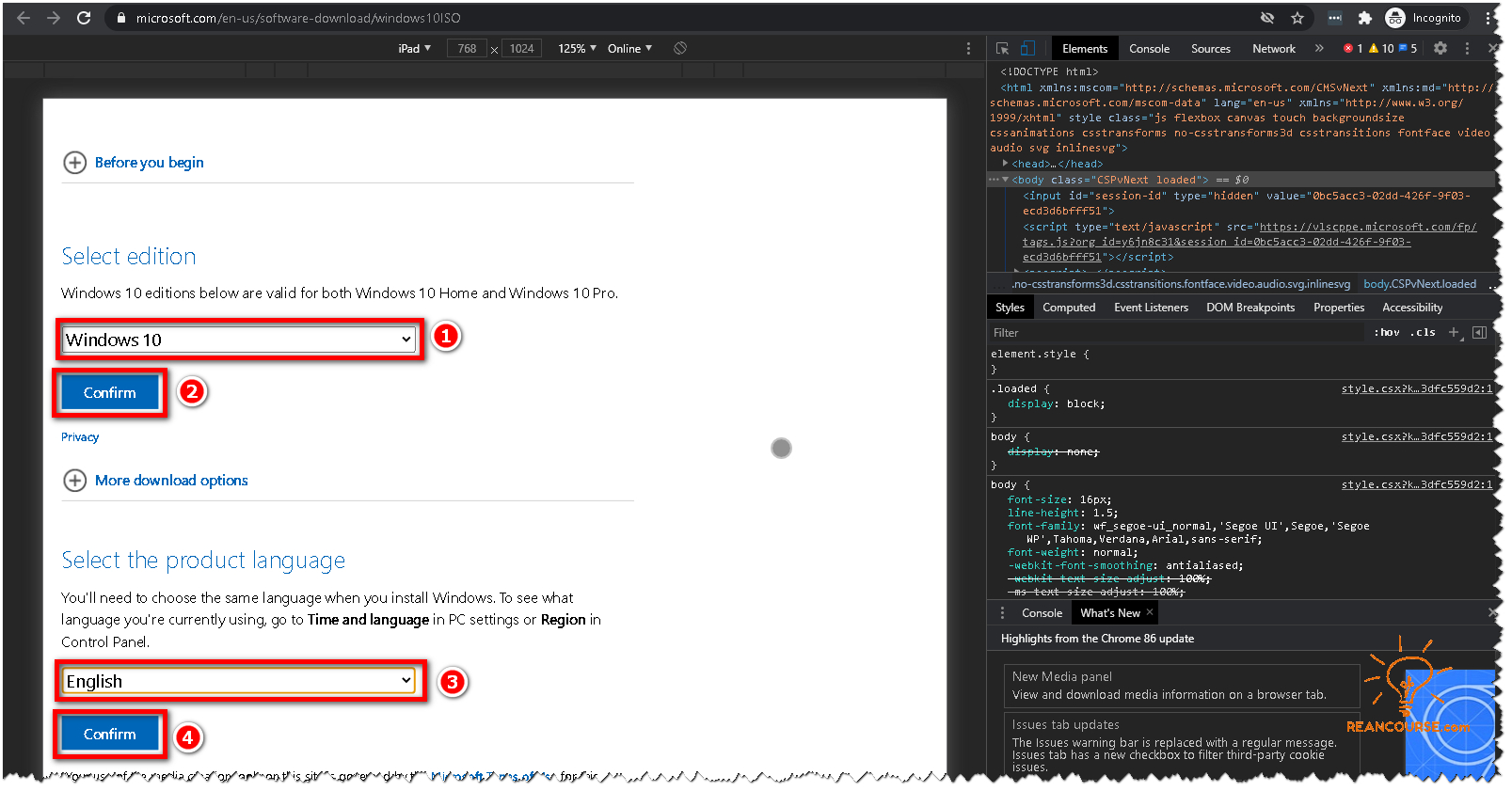Toggle the device toolbar icon in DevTools
The image size is (1512, 791).
1027,48
